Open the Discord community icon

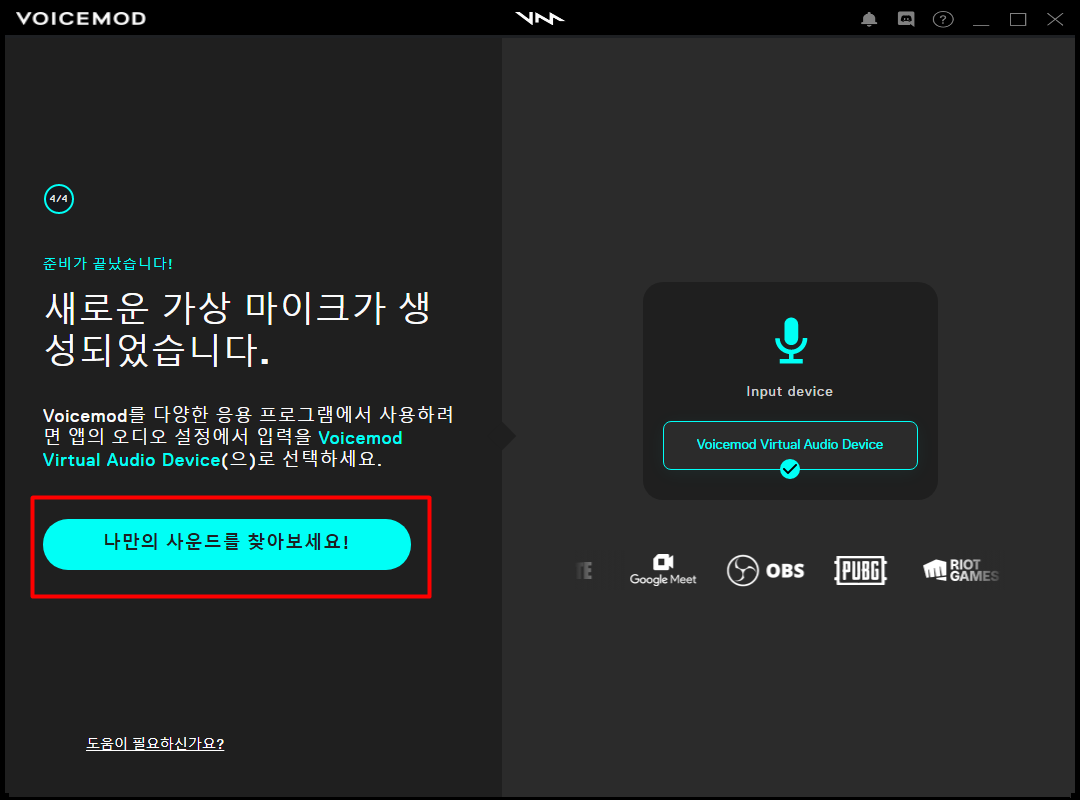click(x=906, y=19)
